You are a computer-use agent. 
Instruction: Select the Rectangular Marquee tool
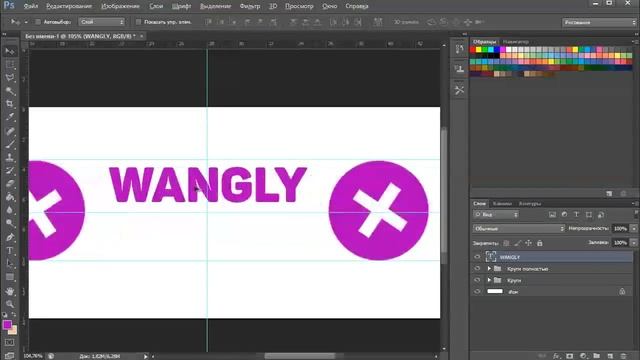coord(10,64)
